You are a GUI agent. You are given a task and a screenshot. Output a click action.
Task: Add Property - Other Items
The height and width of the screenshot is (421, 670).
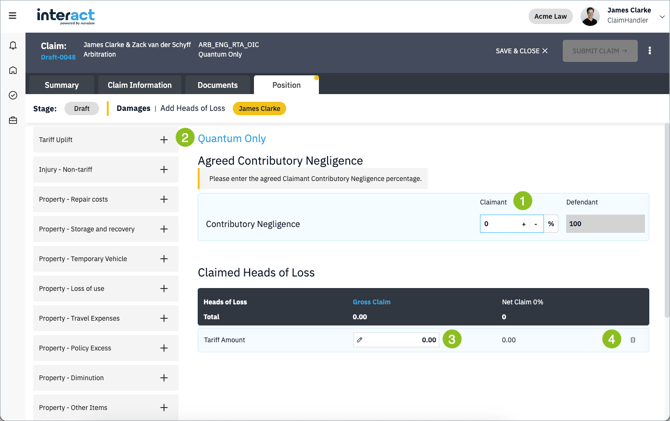click(164, 408)
